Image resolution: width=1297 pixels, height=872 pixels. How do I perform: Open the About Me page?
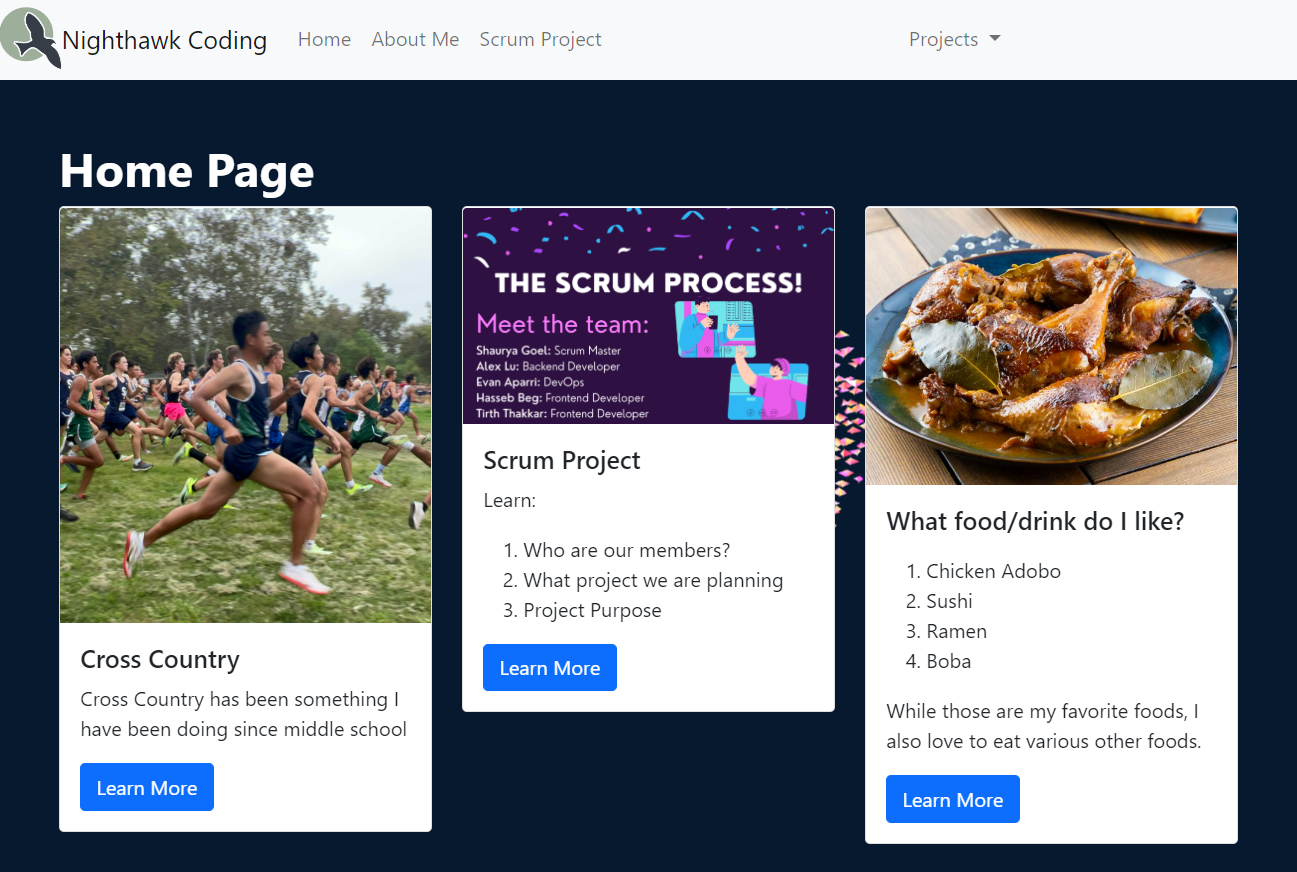[x=415, y=39]
